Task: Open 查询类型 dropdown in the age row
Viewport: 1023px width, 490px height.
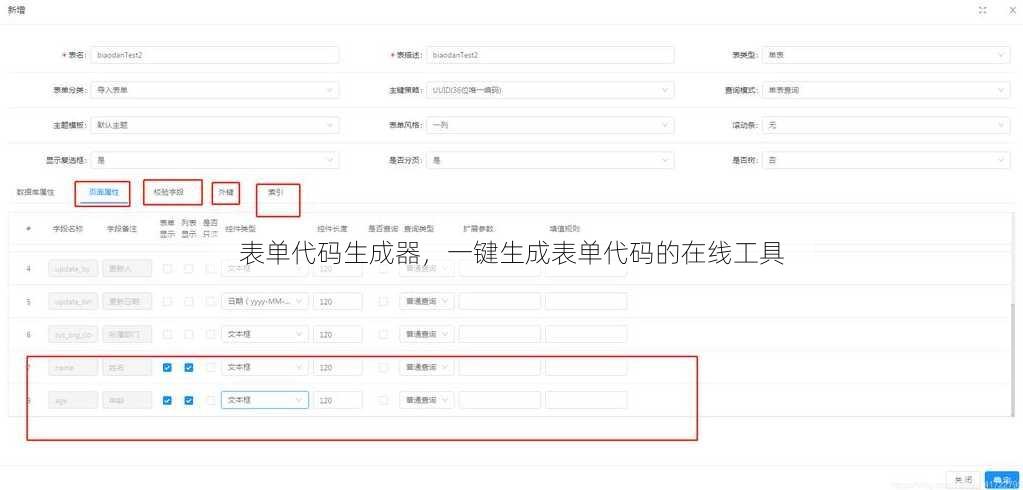Action: pyautogui.click(x=427, y=400)
